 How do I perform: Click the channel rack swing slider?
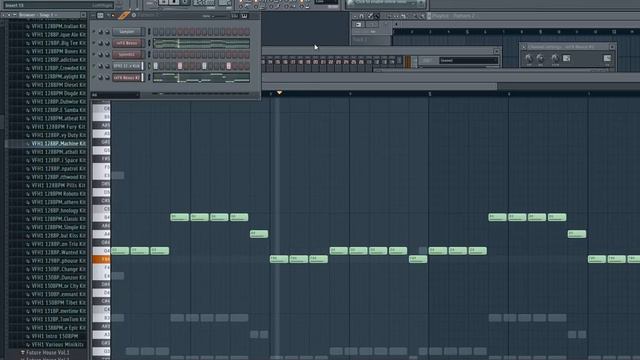[220, 16]
